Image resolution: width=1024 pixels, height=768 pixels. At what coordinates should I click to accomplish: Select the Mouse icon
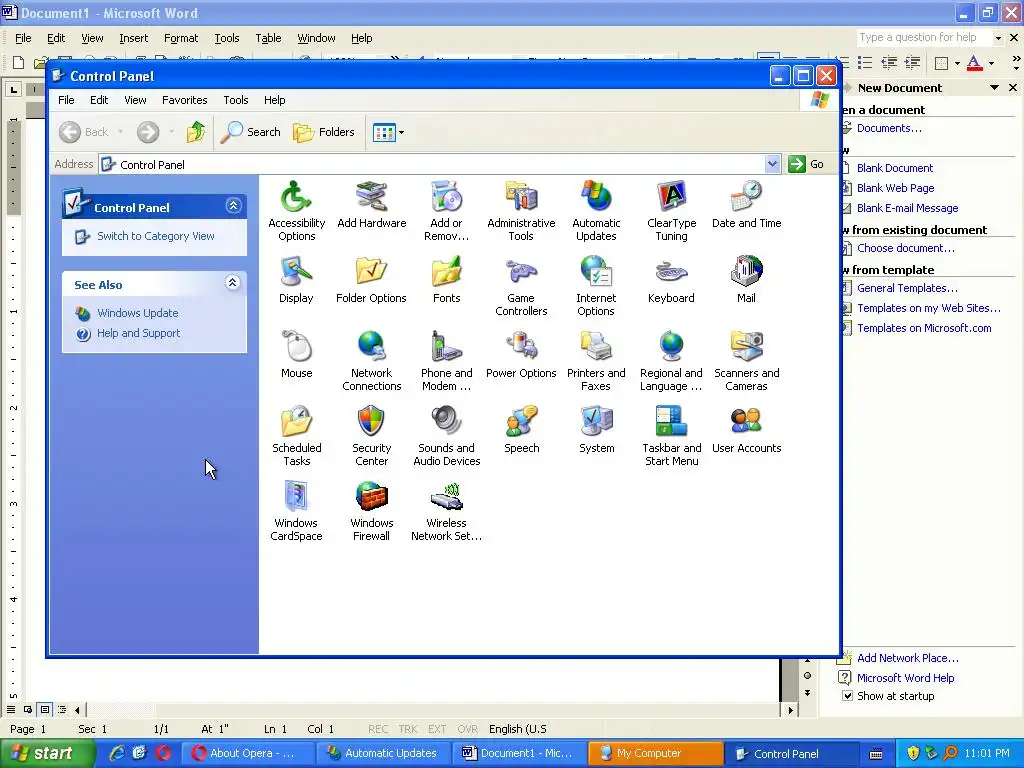pyautogui.click(x=296, y=355)
